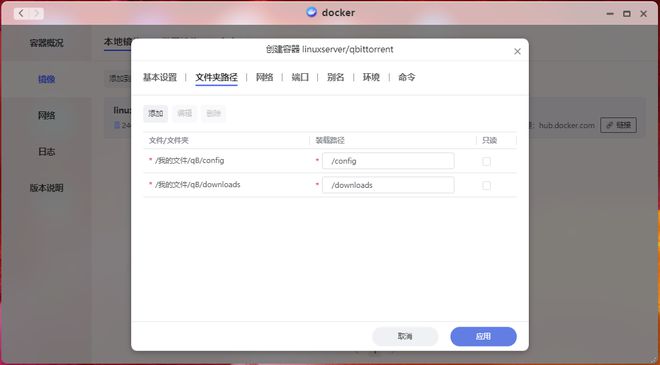Image resolution: width=660 pixels, height=365 pixels.
Task: Go forward with the right arrow button
Action: point(36,13)
